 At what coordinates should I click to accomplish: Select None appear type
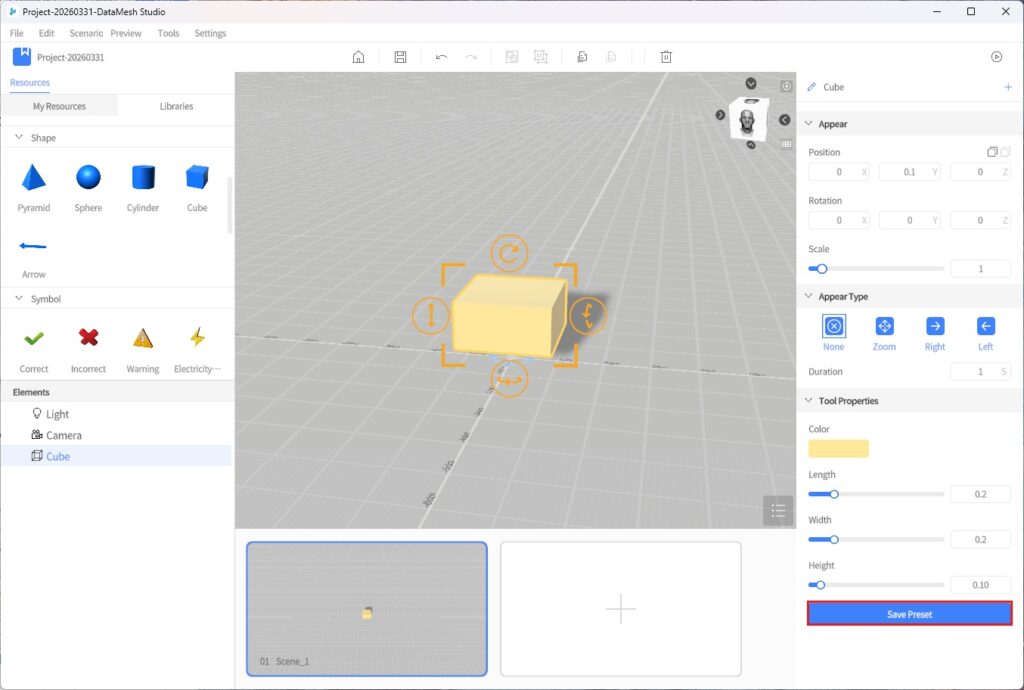pos(833,326)
